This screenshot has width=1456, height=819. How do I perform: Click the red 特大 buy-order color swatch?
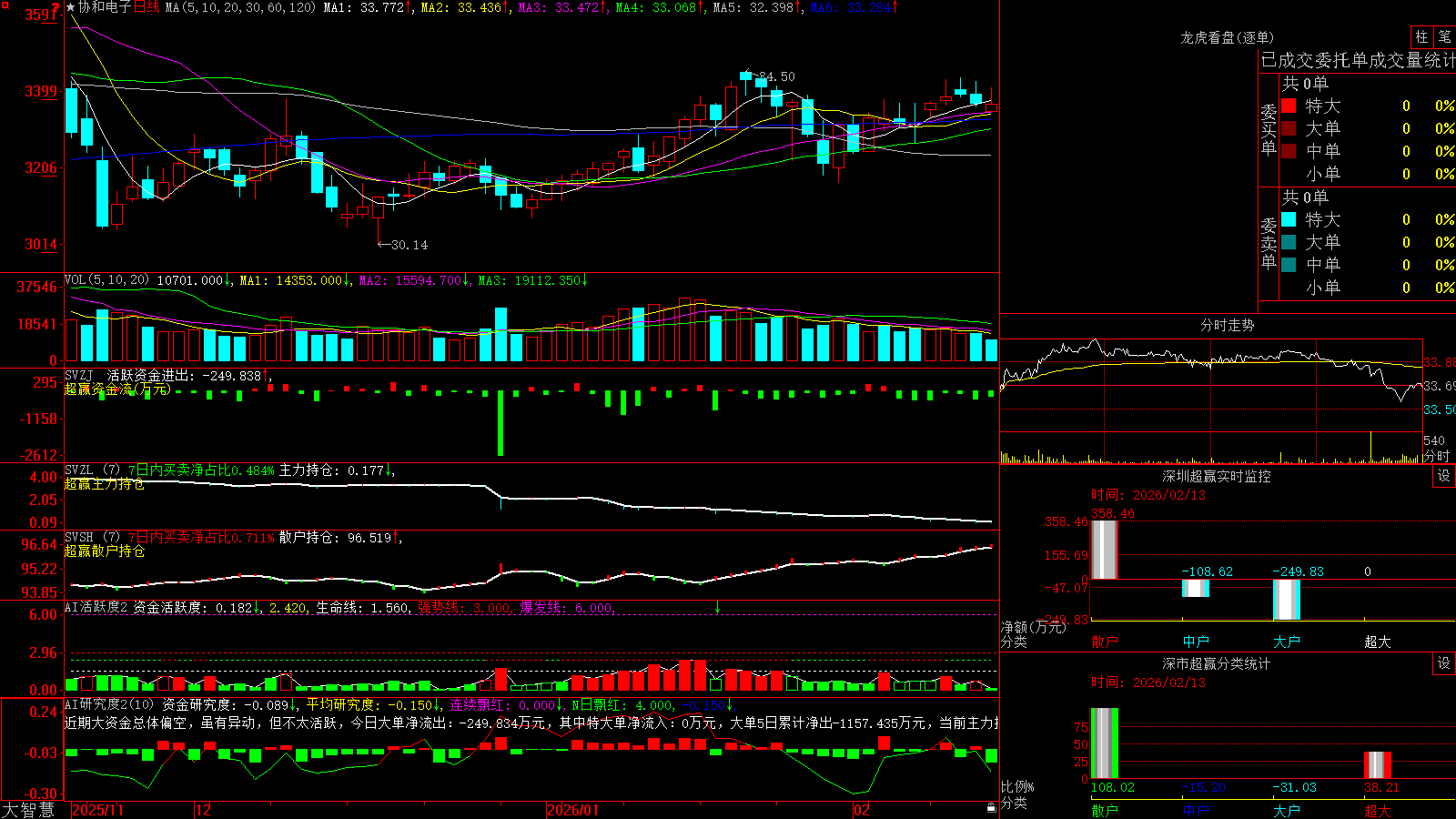(x=1289, y=106)
